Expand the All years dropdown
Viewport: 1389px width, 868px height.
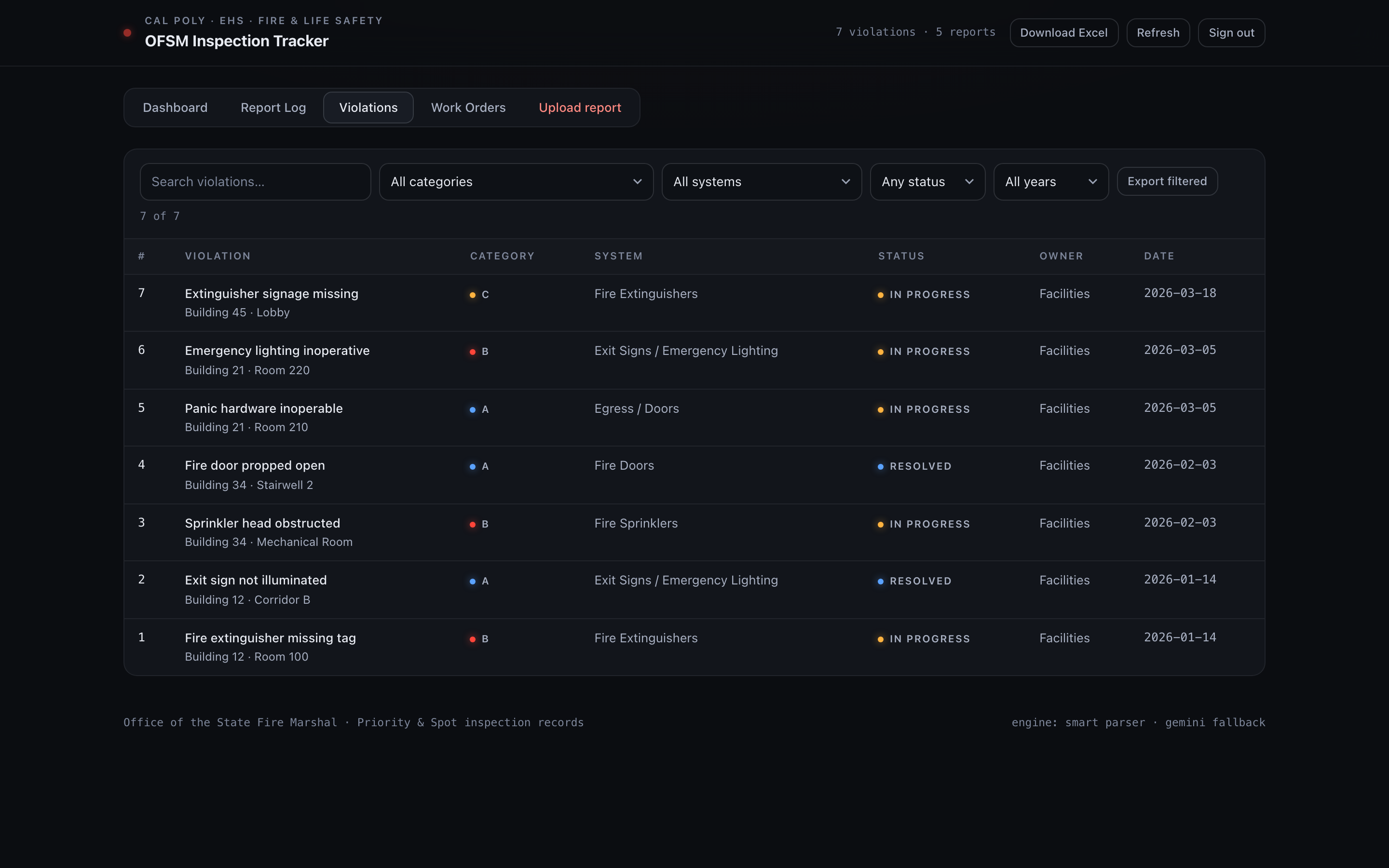[1051, 182]
